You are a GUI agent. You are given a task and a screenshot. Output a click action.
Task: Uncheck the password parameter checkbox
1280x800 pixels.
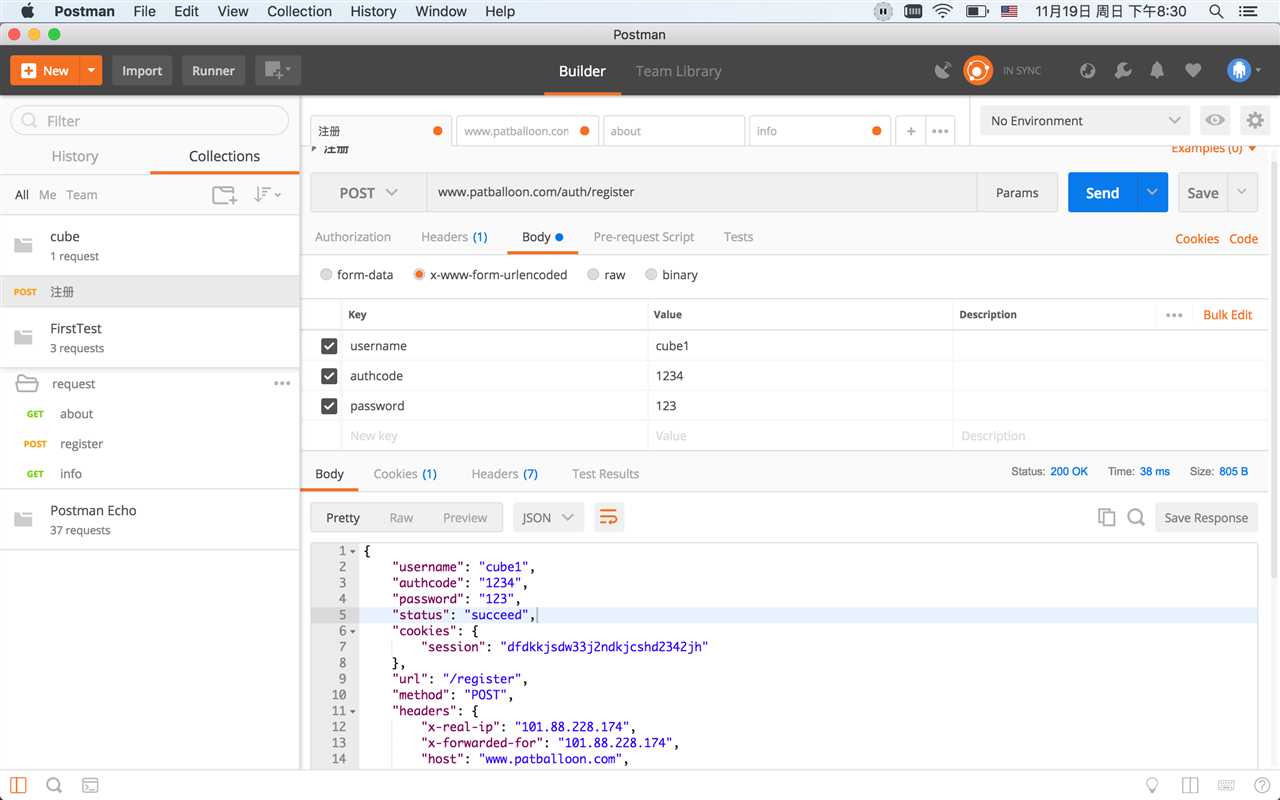[329, 406]
